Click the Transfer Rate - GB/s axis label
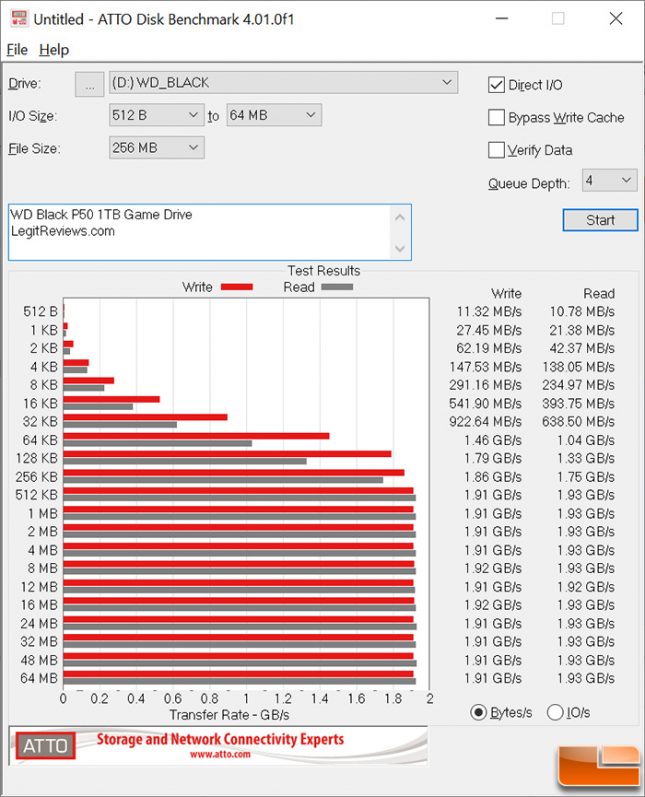645x797 pixels. pos(229,715)
